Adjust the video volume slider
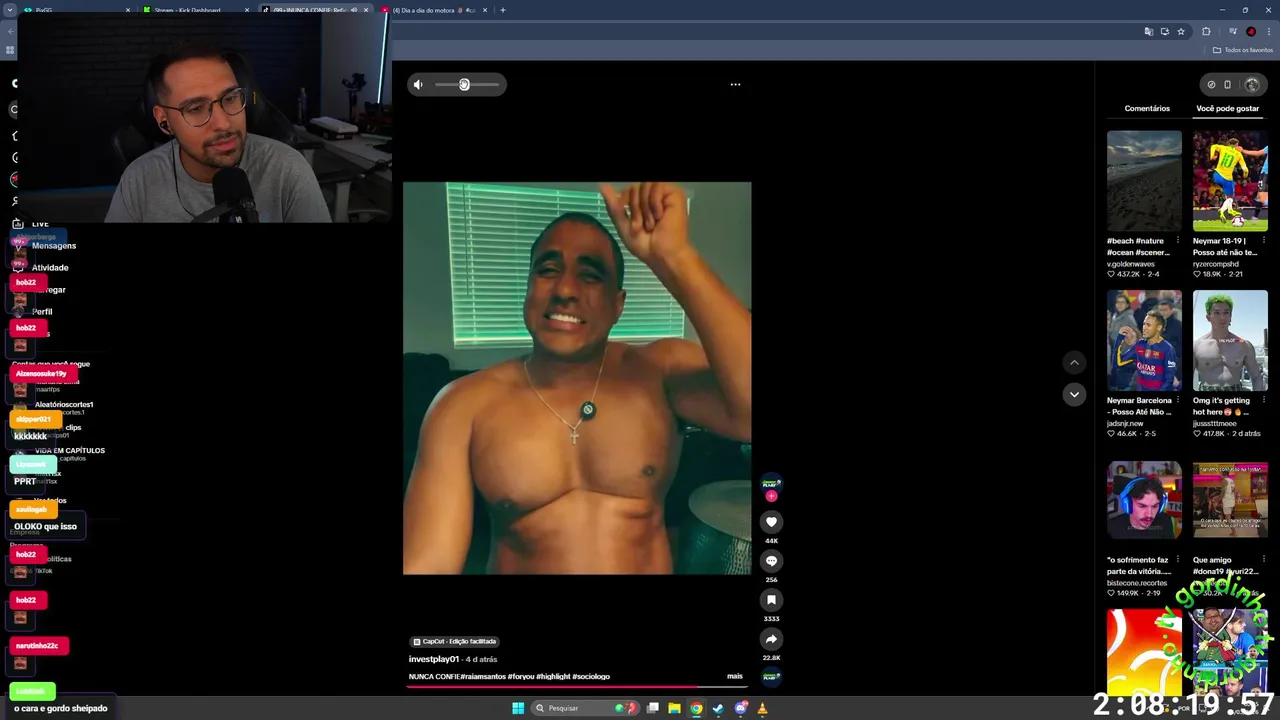Image resolution: width=1280 pixels, height=720 pixels. [466, 85]
